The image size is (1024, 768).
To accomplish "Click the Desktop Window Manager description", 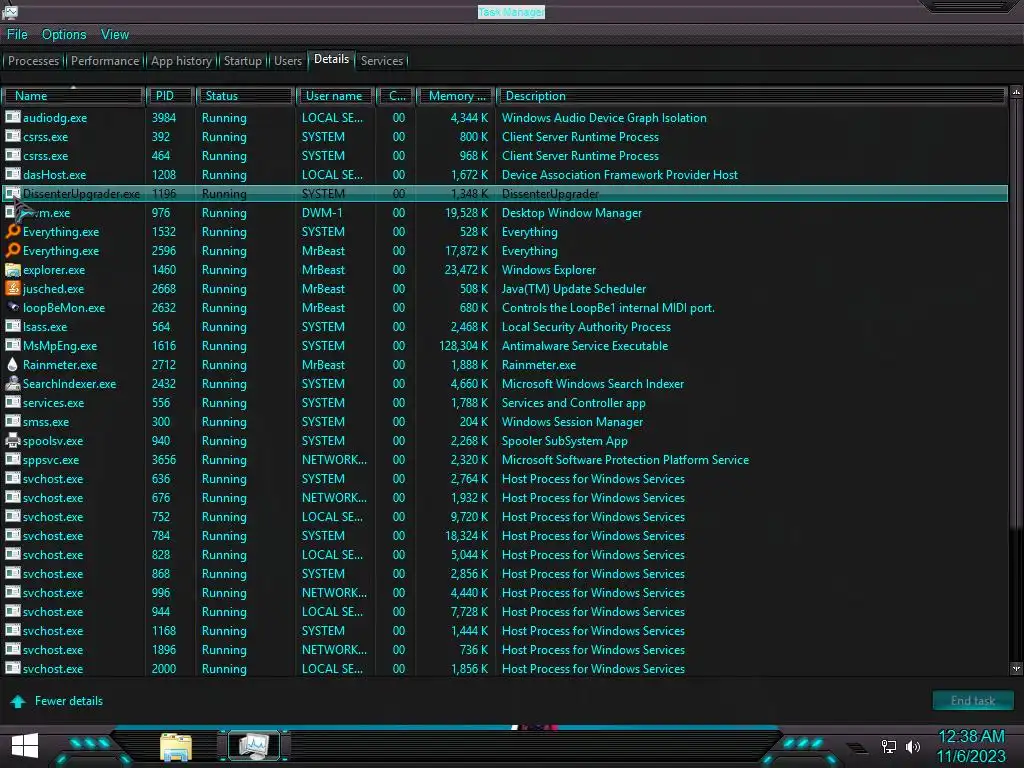I will coord(571,213).
